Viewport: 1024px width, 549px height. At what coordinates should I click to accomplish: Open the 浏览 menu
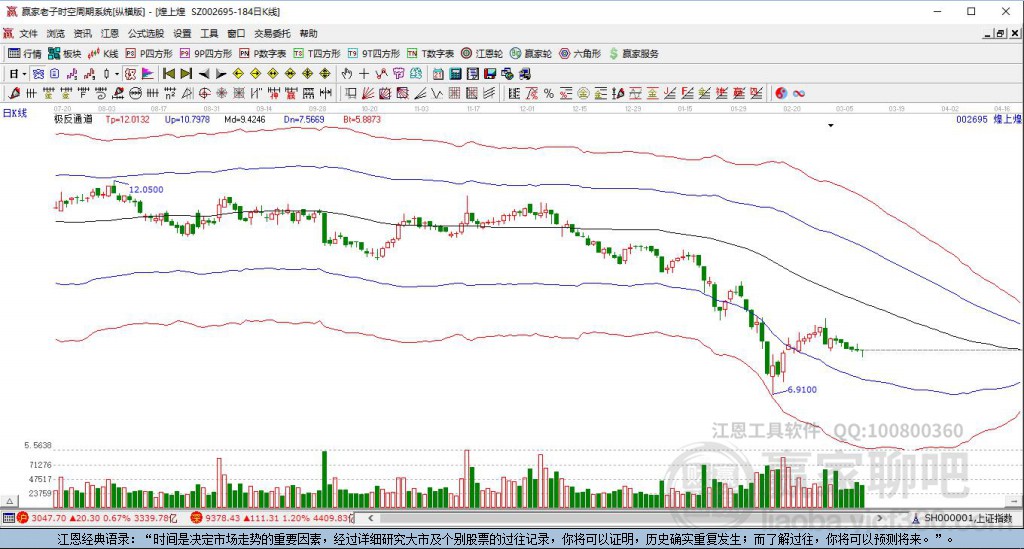[x=56, y=33]
